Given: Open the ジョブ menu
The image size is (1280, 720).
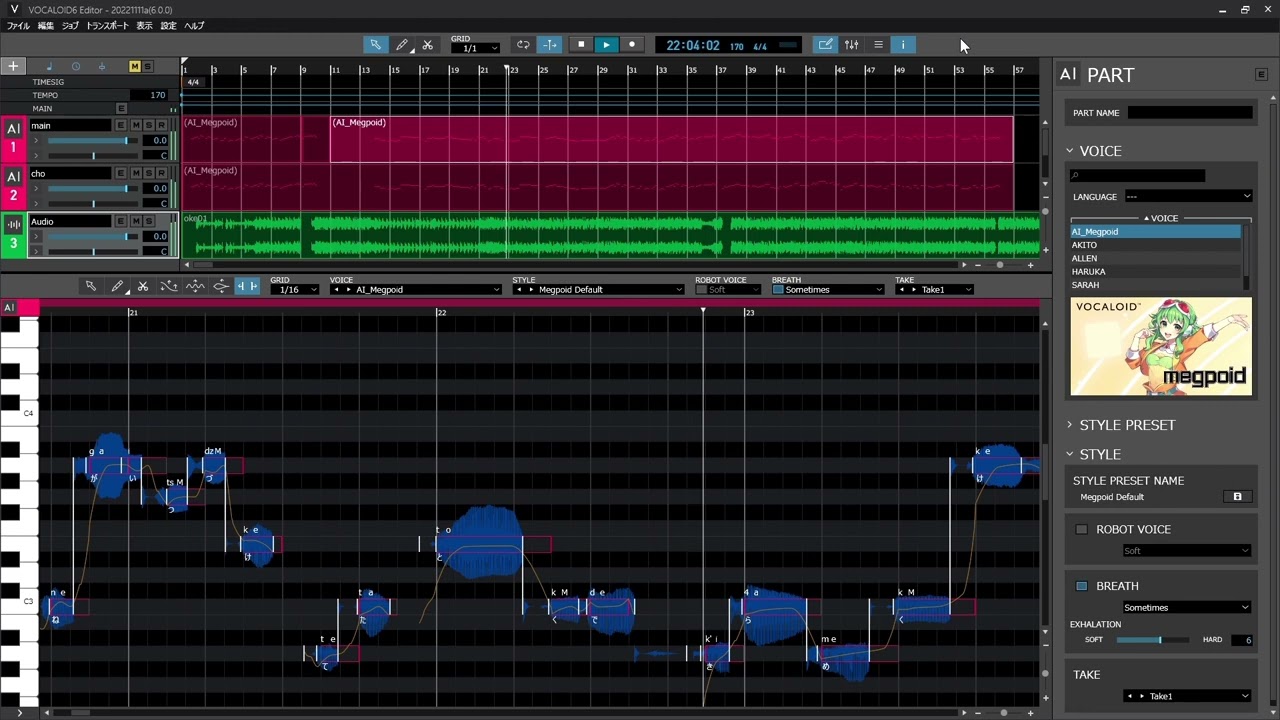Looking at the screenshot, I should point(70,26).
